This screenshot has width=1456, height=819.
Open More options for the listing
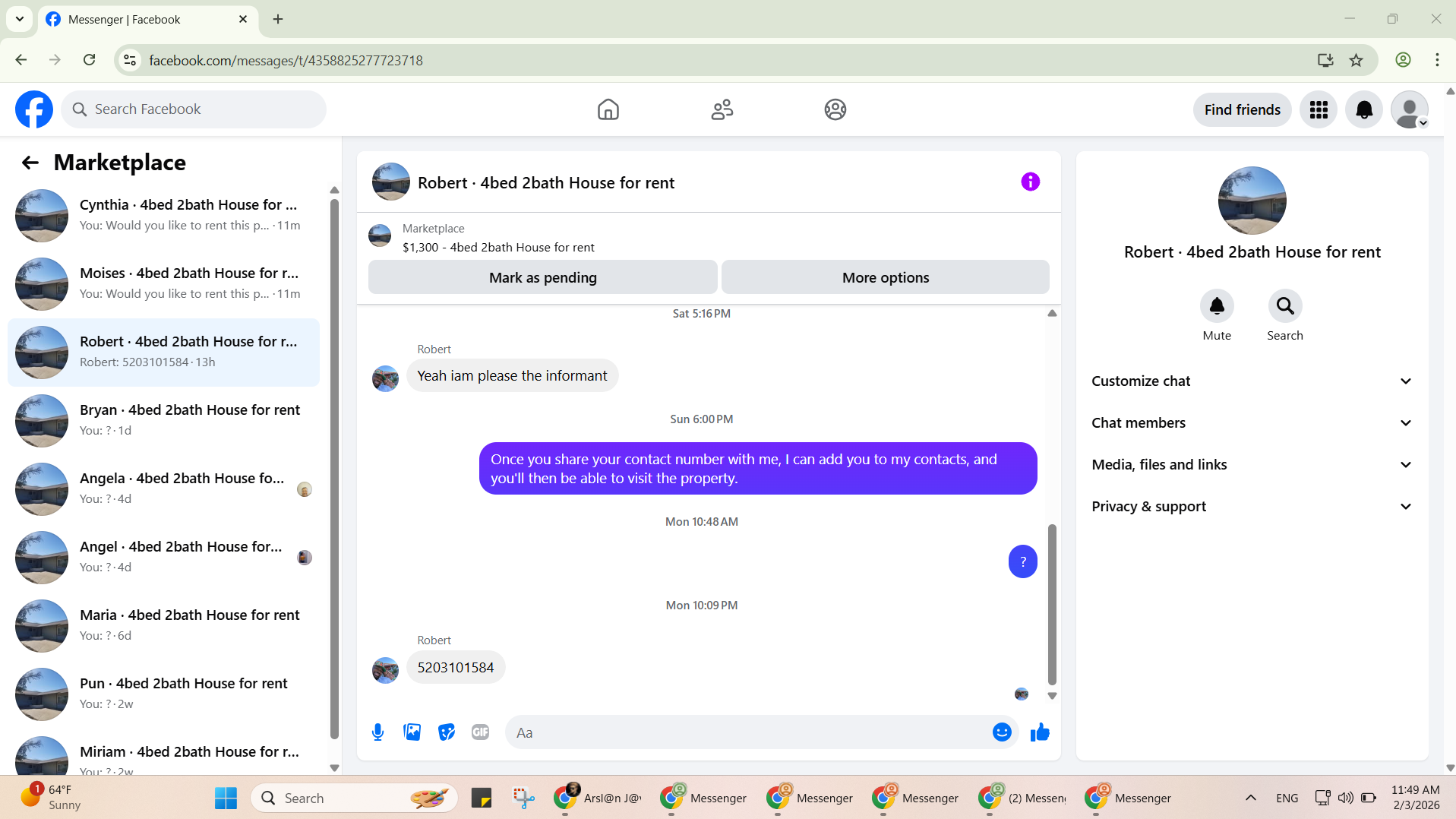(x=885, y=277)
